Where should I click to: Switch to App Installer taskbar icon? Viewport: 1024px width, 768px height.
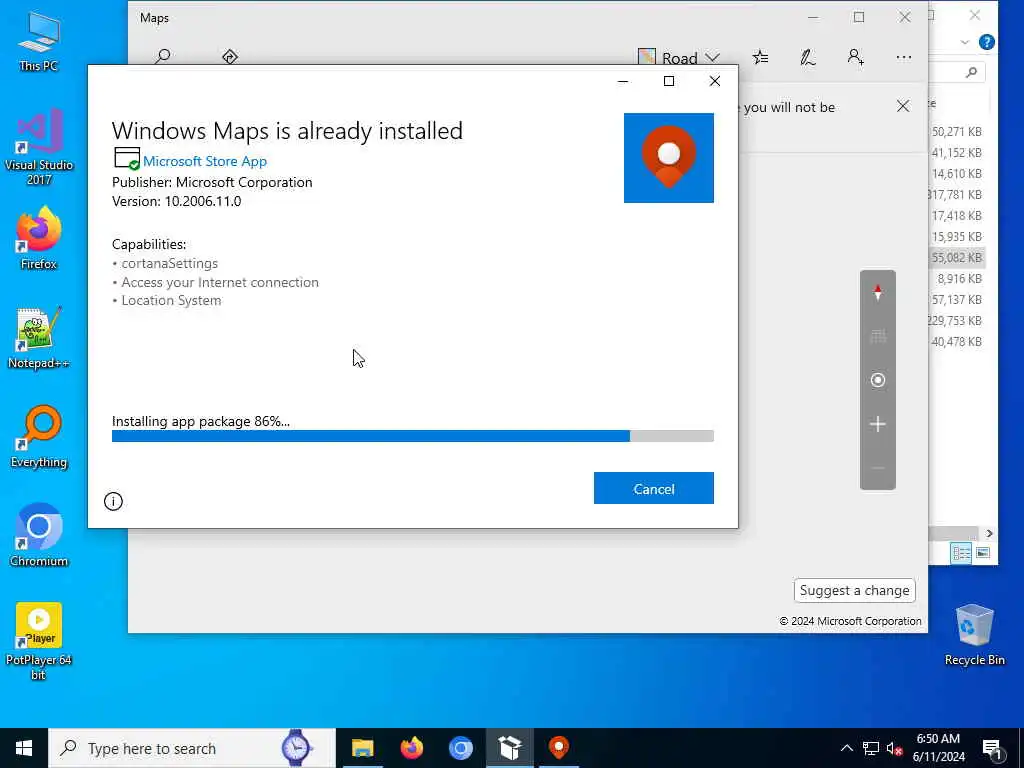pos(509,748)
